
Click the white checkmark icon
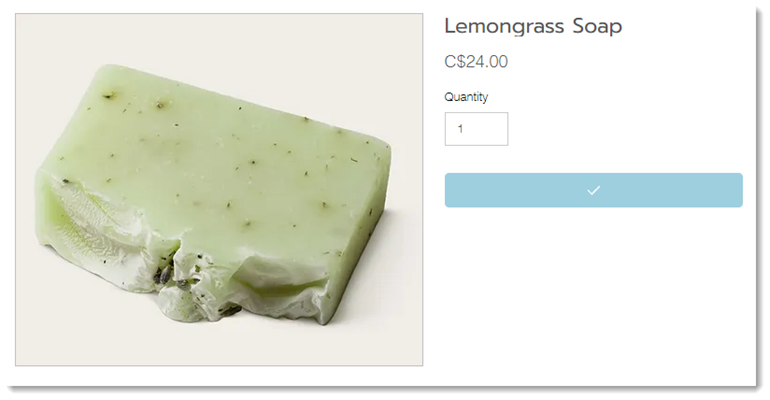pyautogui.click(x=594, y=190)
